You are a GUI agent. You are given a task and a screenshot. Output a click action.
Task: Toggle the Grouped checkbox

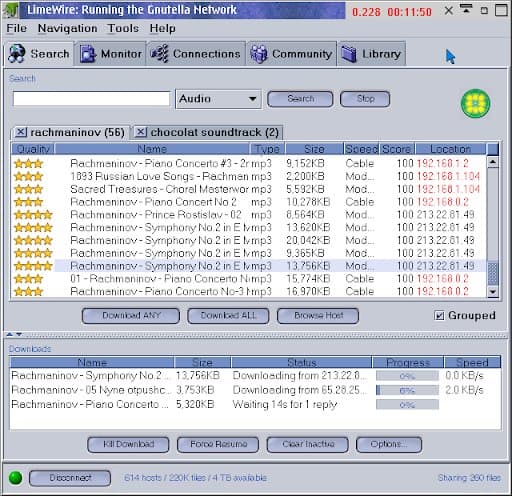(x=439, y=315)
